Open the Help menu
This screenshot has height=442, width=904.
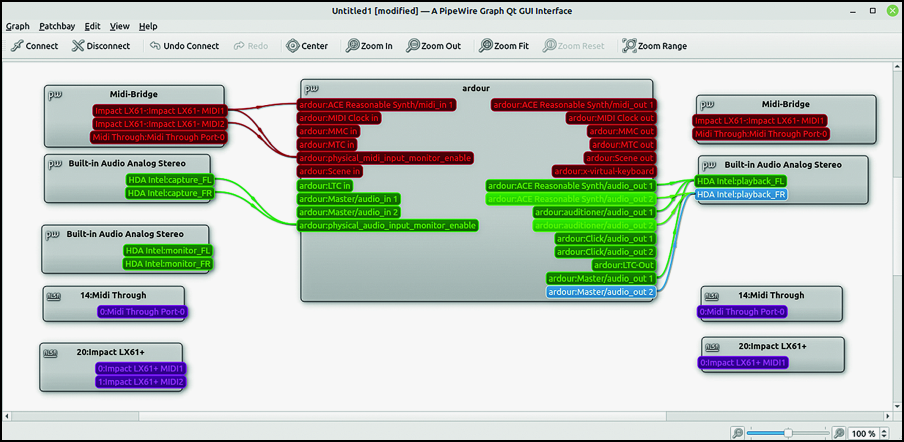point(148,27)
